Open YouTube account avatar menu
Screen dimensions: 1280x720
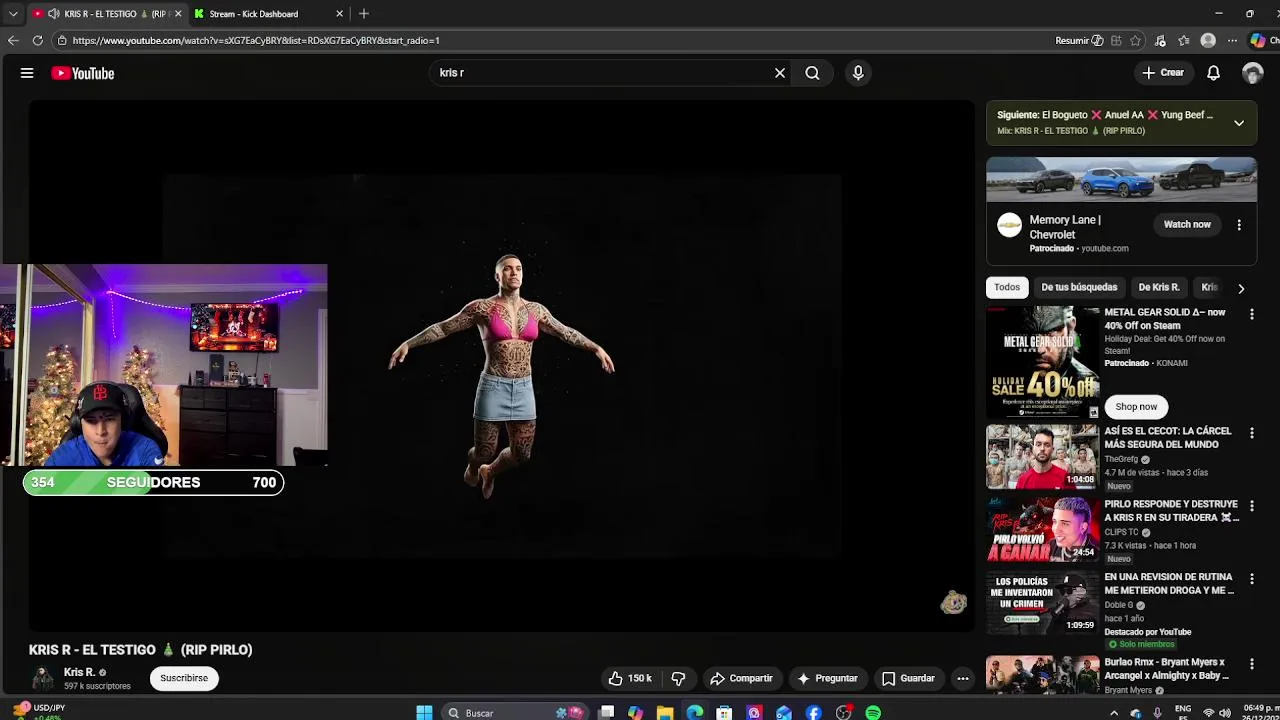[1253, 73]
